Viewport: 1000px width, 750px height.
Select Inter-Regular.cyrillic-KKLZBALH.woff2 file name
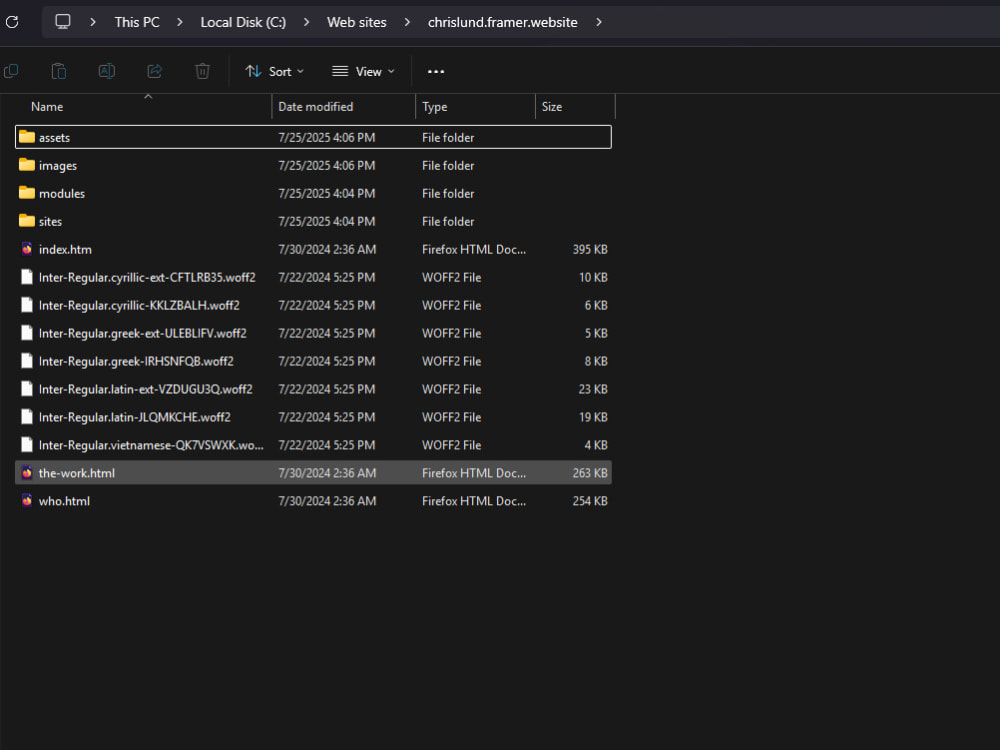[139, 305]
